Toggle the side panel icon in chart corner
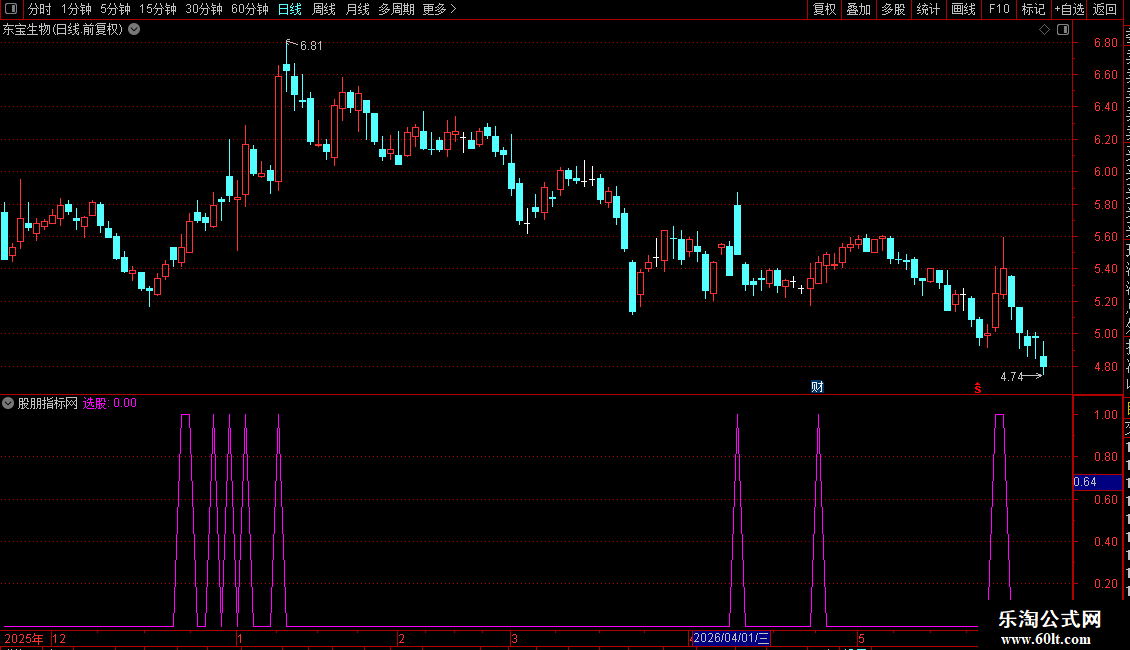 pyautogui.click(x=1063, y=30)
